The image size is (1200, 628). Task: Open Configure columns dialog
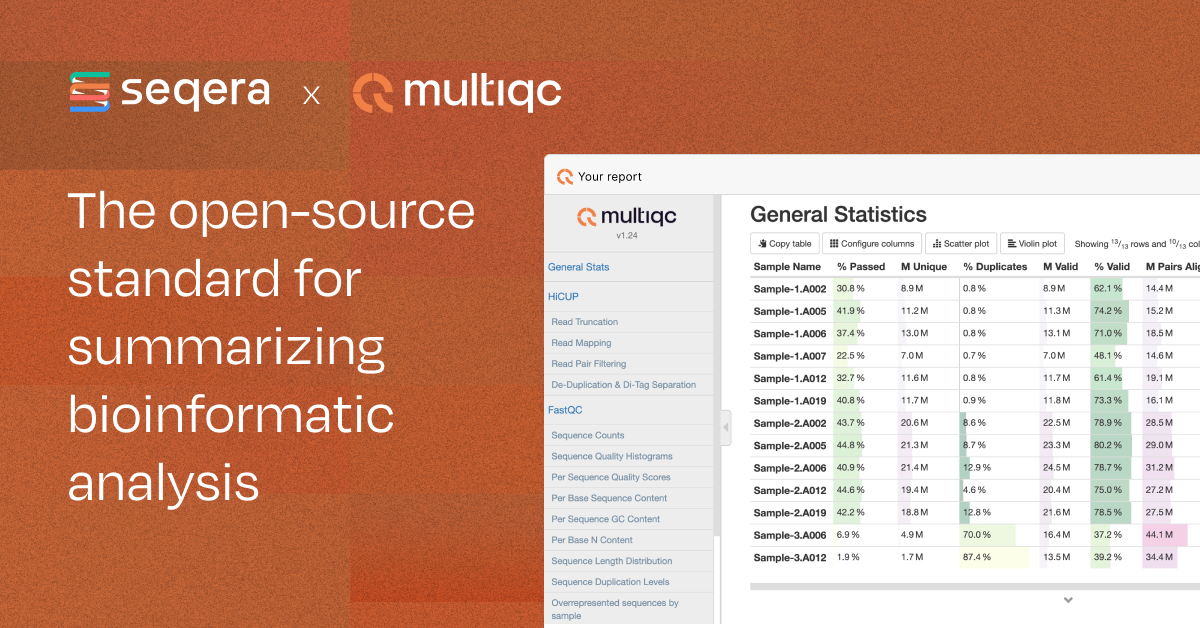pos(872,243)
